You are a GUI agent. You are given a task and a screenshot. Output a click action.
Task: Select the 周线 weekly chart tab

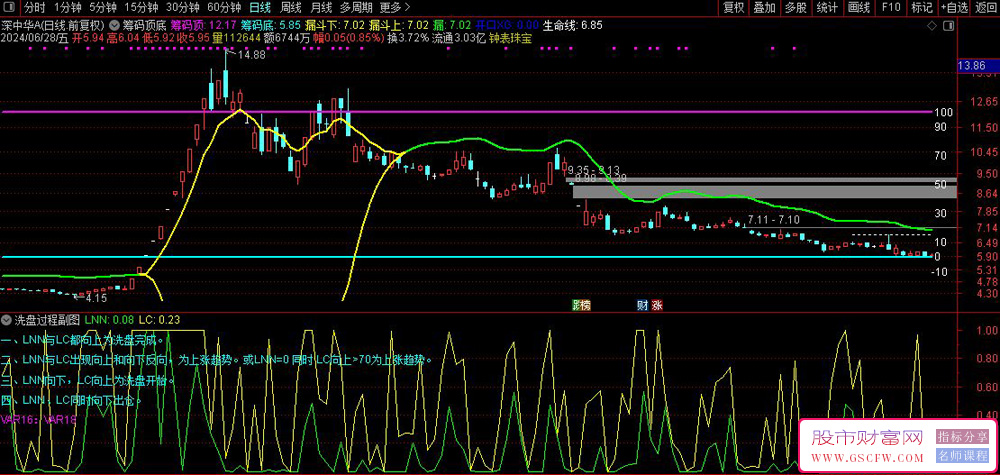(x=291, y=8)
